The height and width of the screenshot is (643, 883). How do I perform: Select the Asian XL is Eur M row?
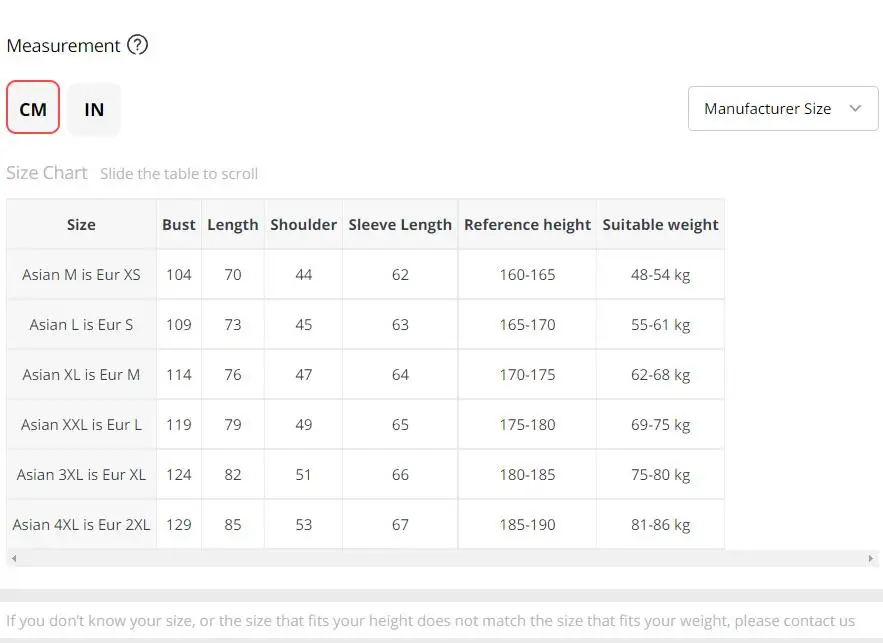[81, 374]
